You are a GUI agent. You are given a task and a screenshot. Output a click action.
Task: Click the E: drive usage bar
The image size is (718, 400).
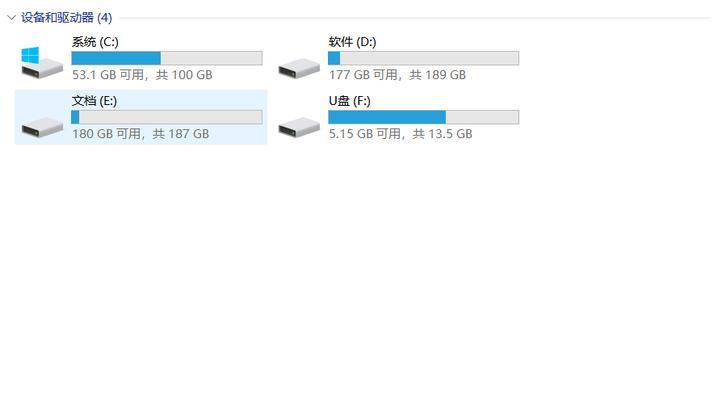coord(167,117)
